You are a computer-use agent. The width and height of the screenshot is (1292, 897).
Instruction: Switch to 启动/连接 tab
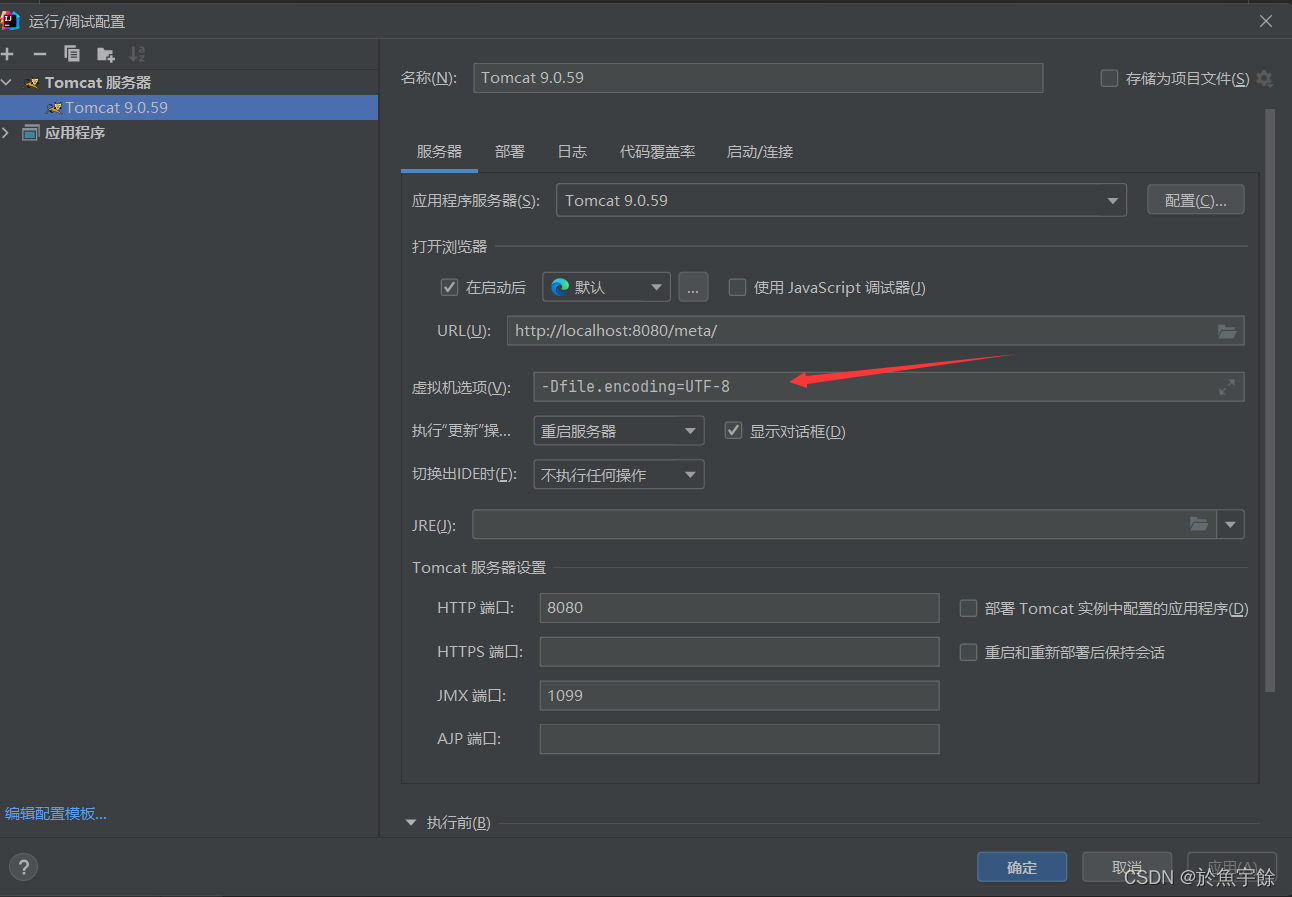pos(759,152)
